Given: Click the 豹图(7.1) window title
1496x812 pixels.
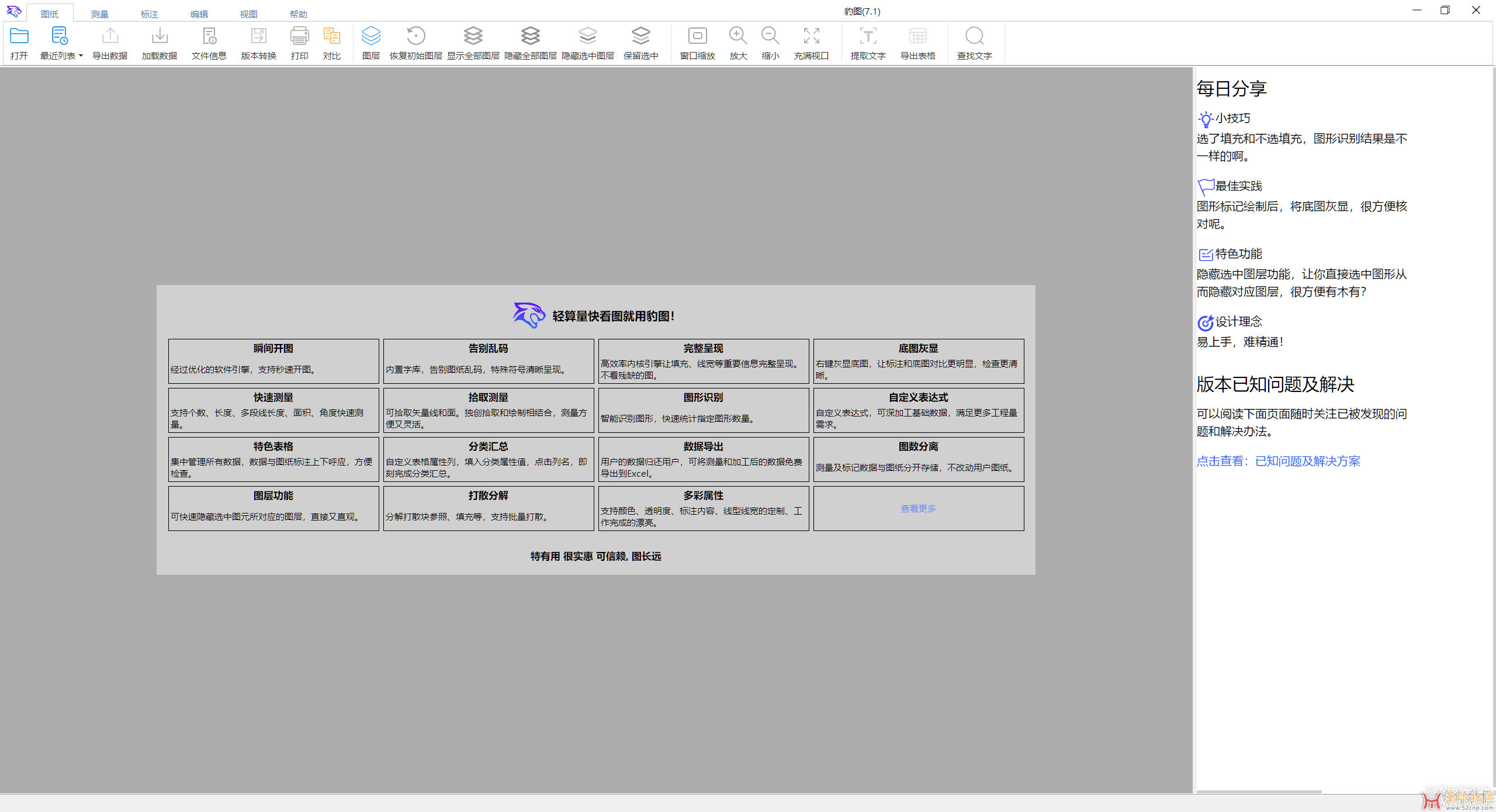Looking at the screenshot, I should (862, 11).
